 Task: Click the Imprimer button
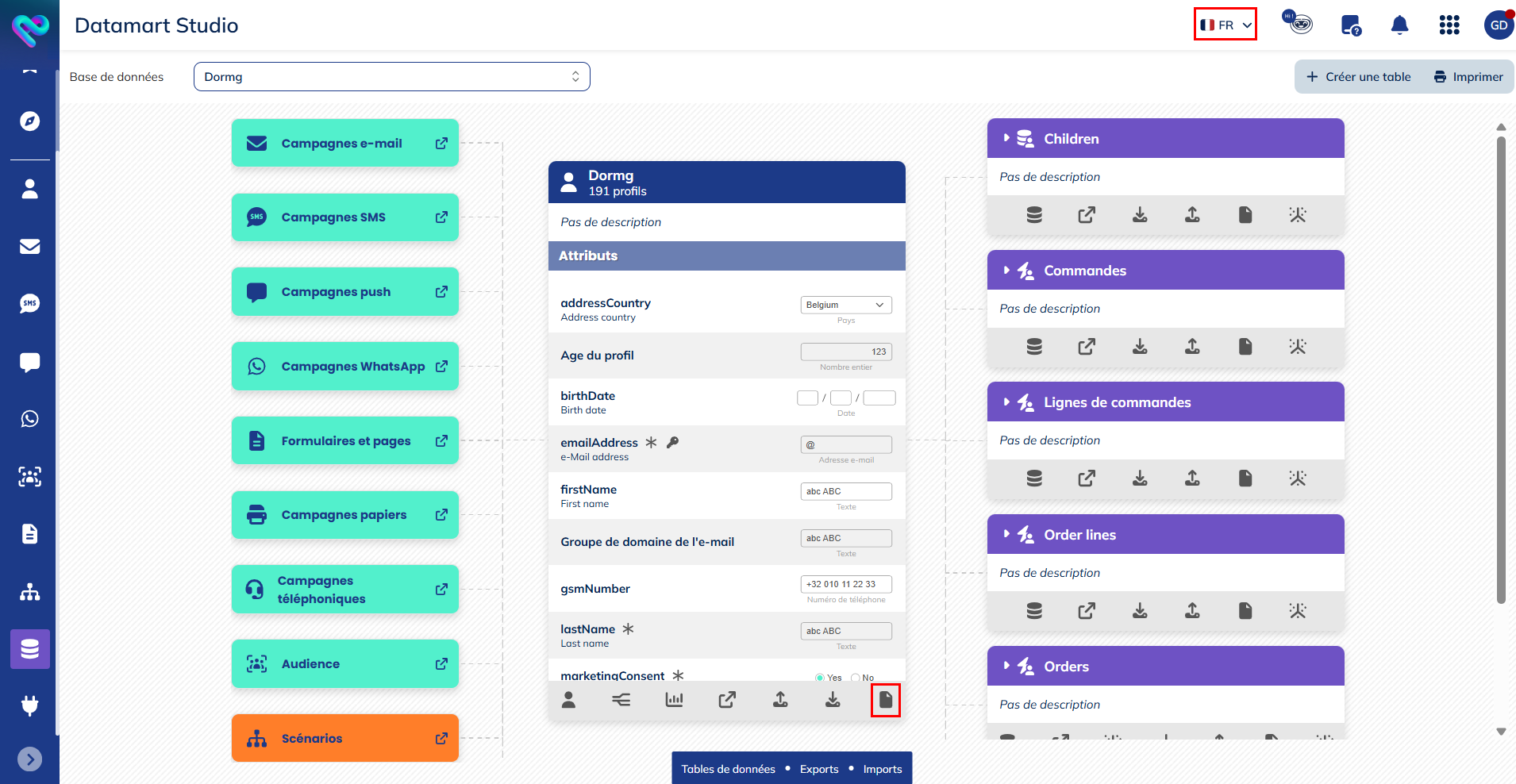tap(1468, 77)
